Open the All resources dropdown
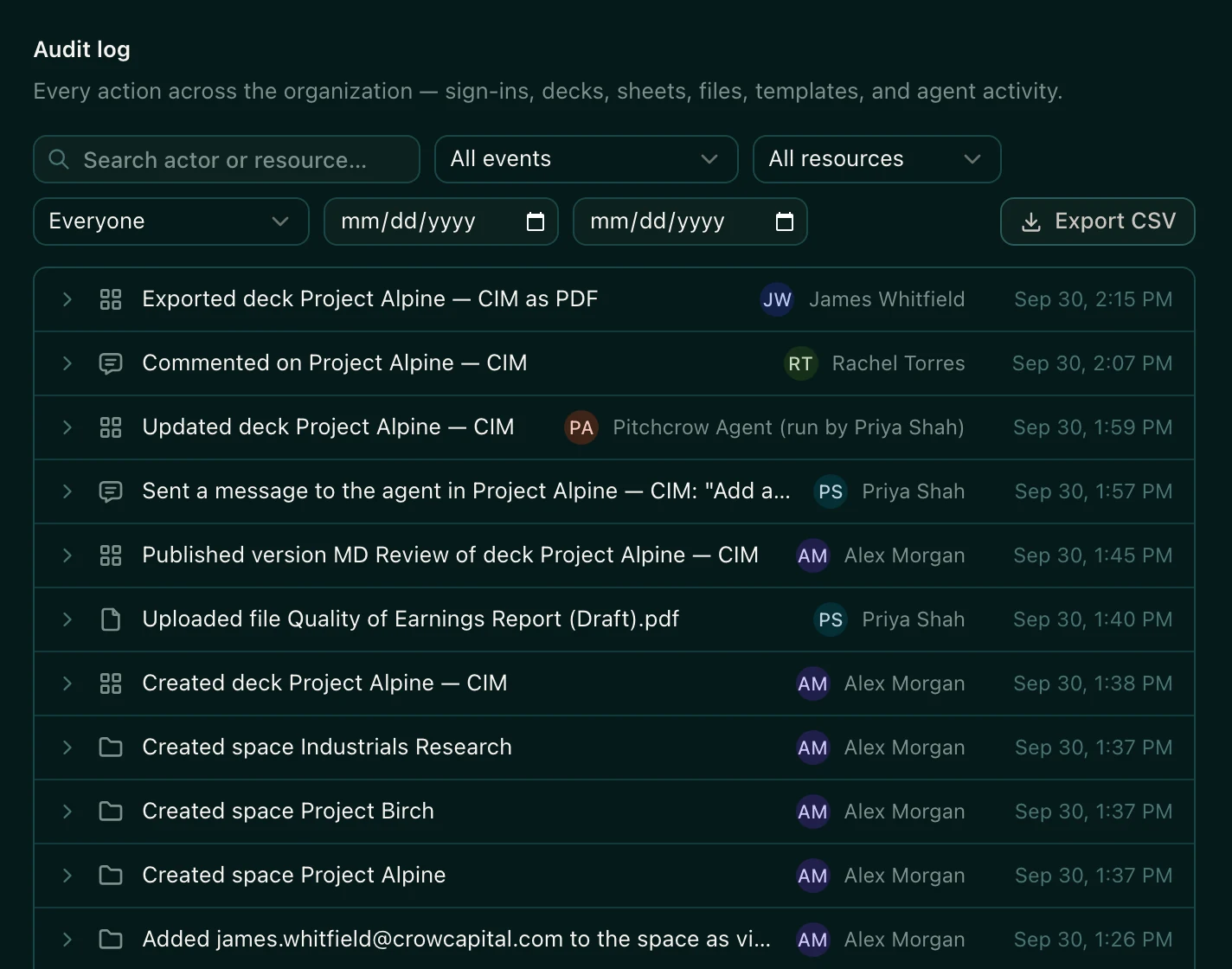1232x969 pixels. (876, 159)
